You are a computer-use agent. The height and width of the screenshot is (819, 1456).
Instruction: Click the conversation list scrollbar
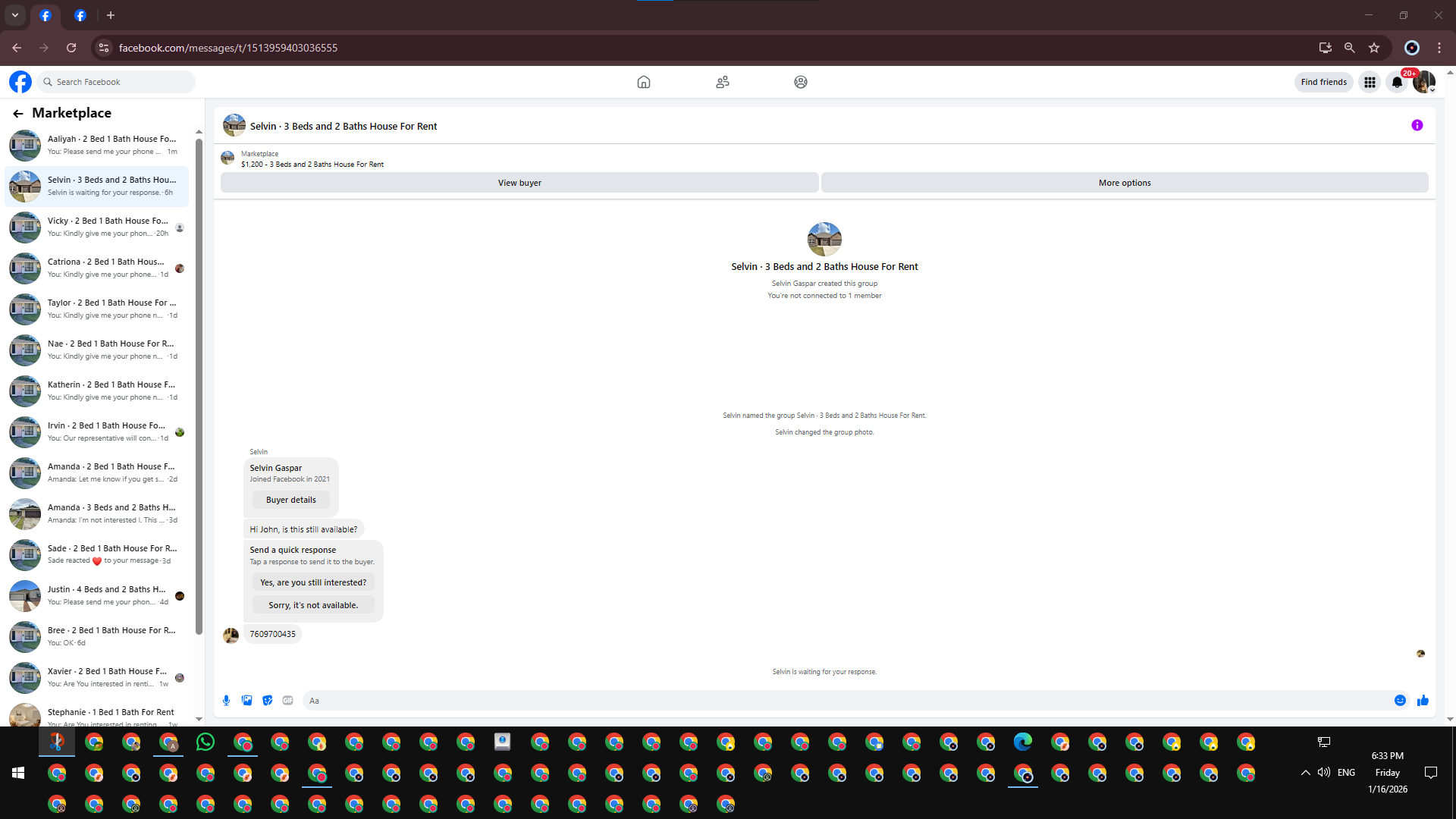[199, 379]
